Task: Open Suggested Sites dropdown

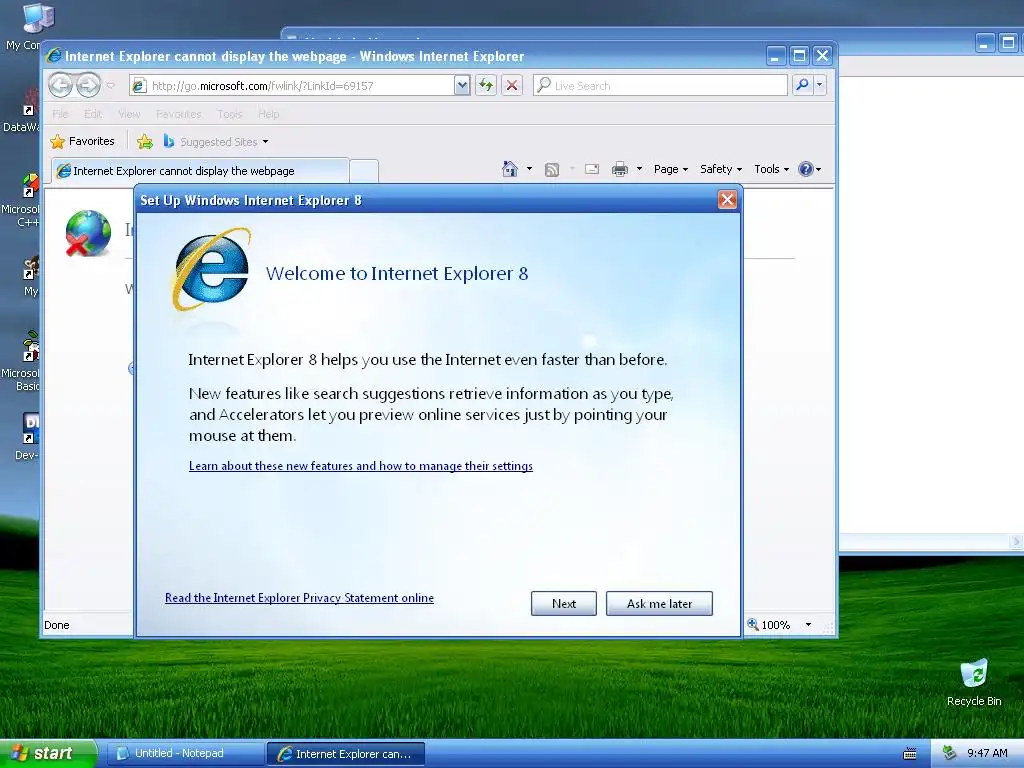Action: coord(216,141)
